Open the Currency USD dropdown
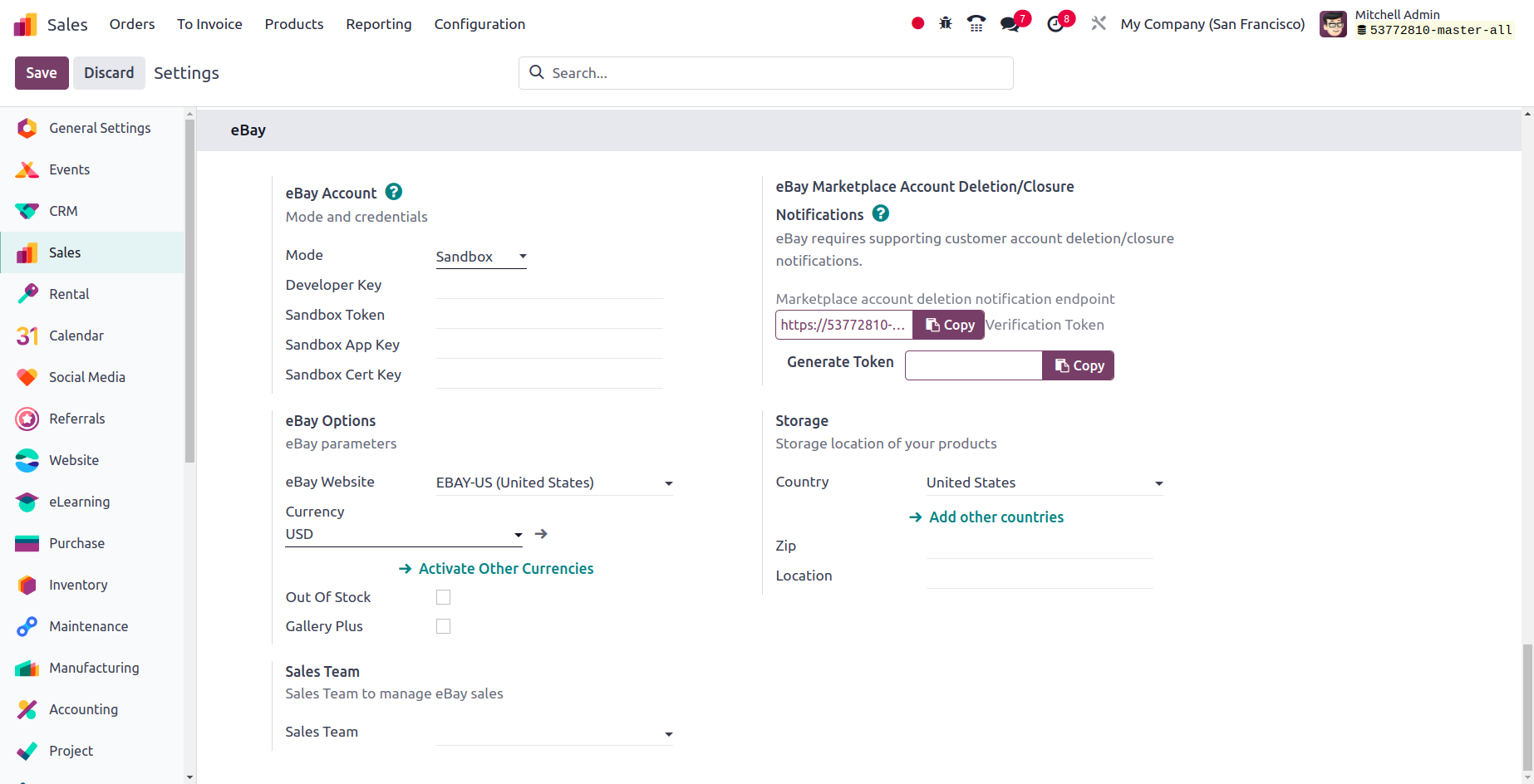This screenshot has width=1534, height=784. [404, 534]
